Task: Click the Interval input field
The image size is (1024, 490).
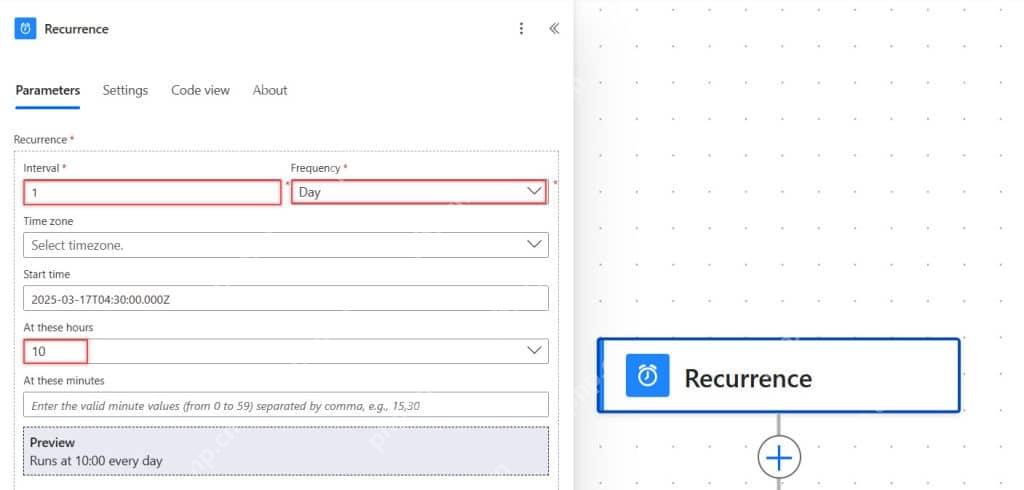Action: pyautogui.click(x=152, y=193)
